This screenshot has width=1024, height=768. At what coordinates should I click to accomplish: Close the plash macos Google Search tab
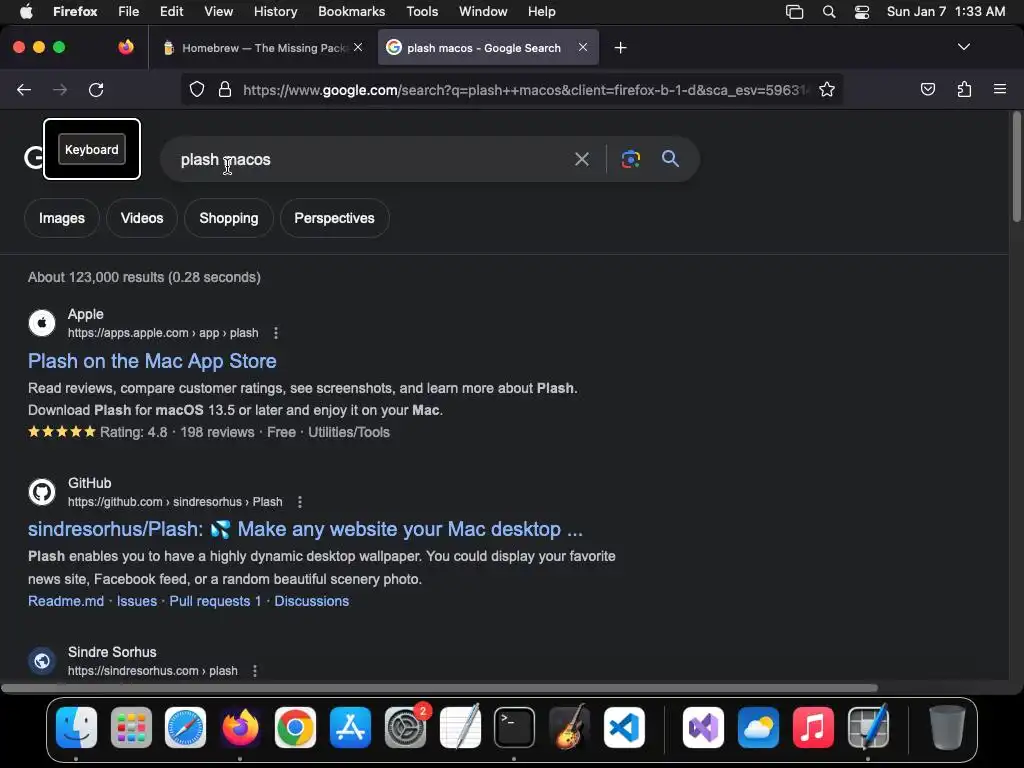[x=583, y=47]
